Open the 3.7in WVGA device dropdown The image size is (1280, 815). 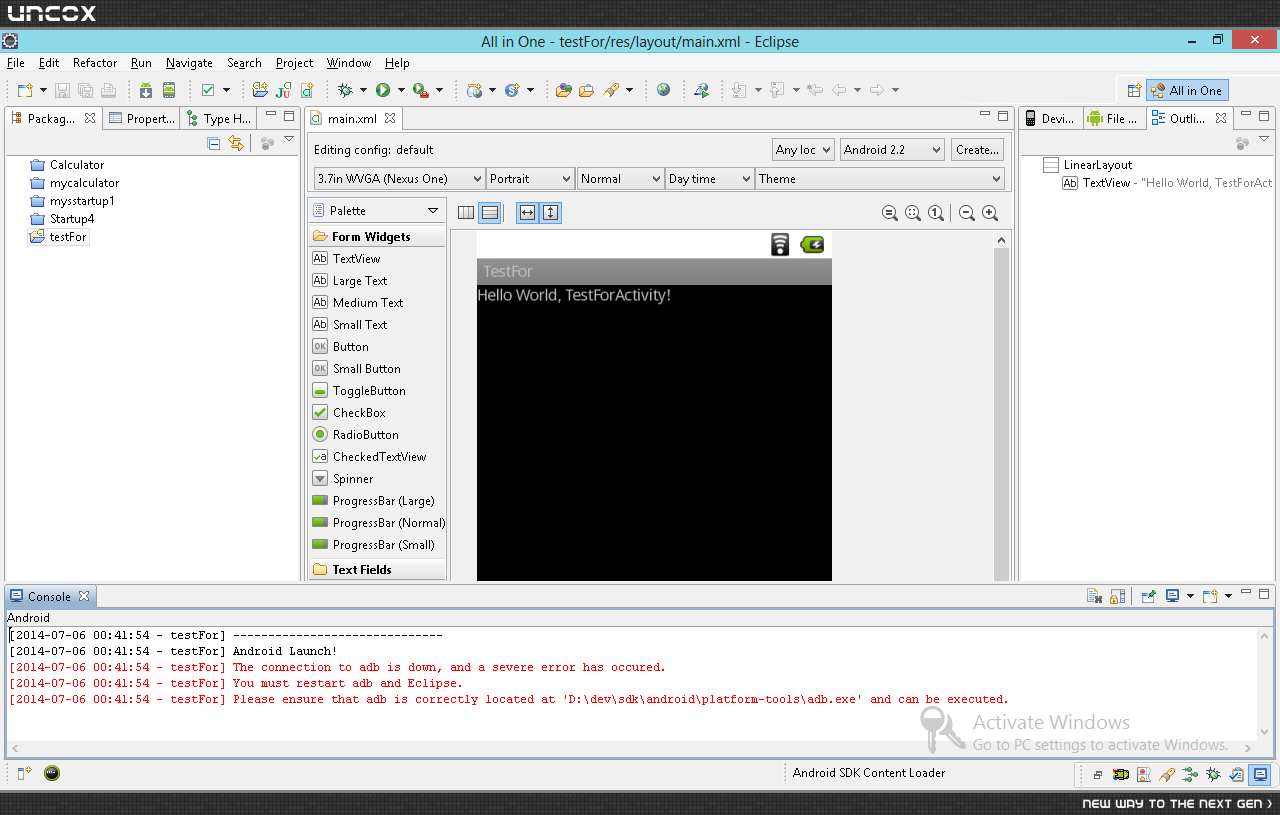click(399, 179)
